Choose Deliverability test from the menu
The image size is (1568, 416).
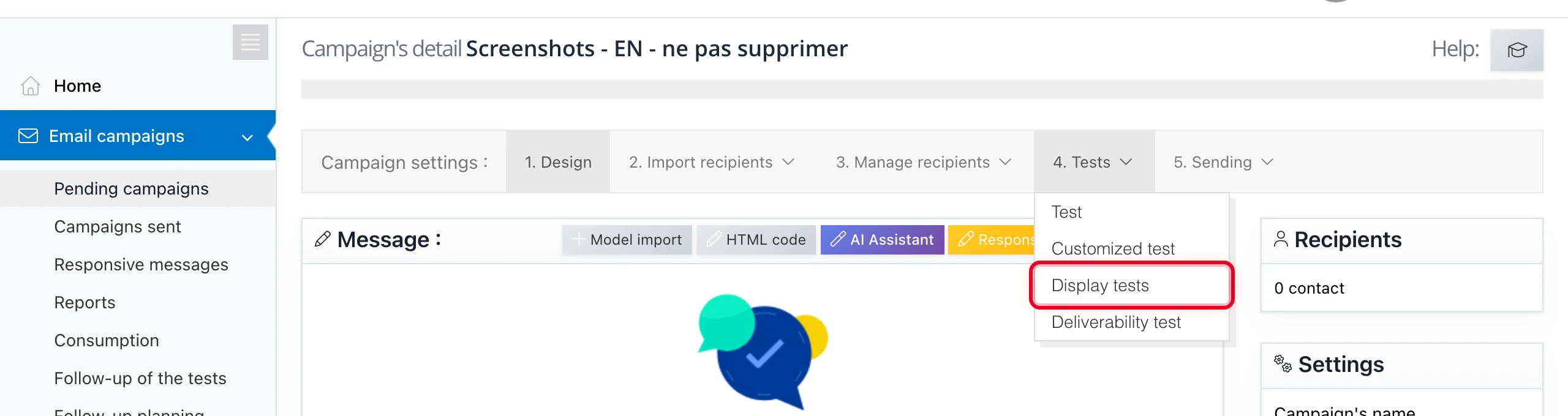point(1116,322)
